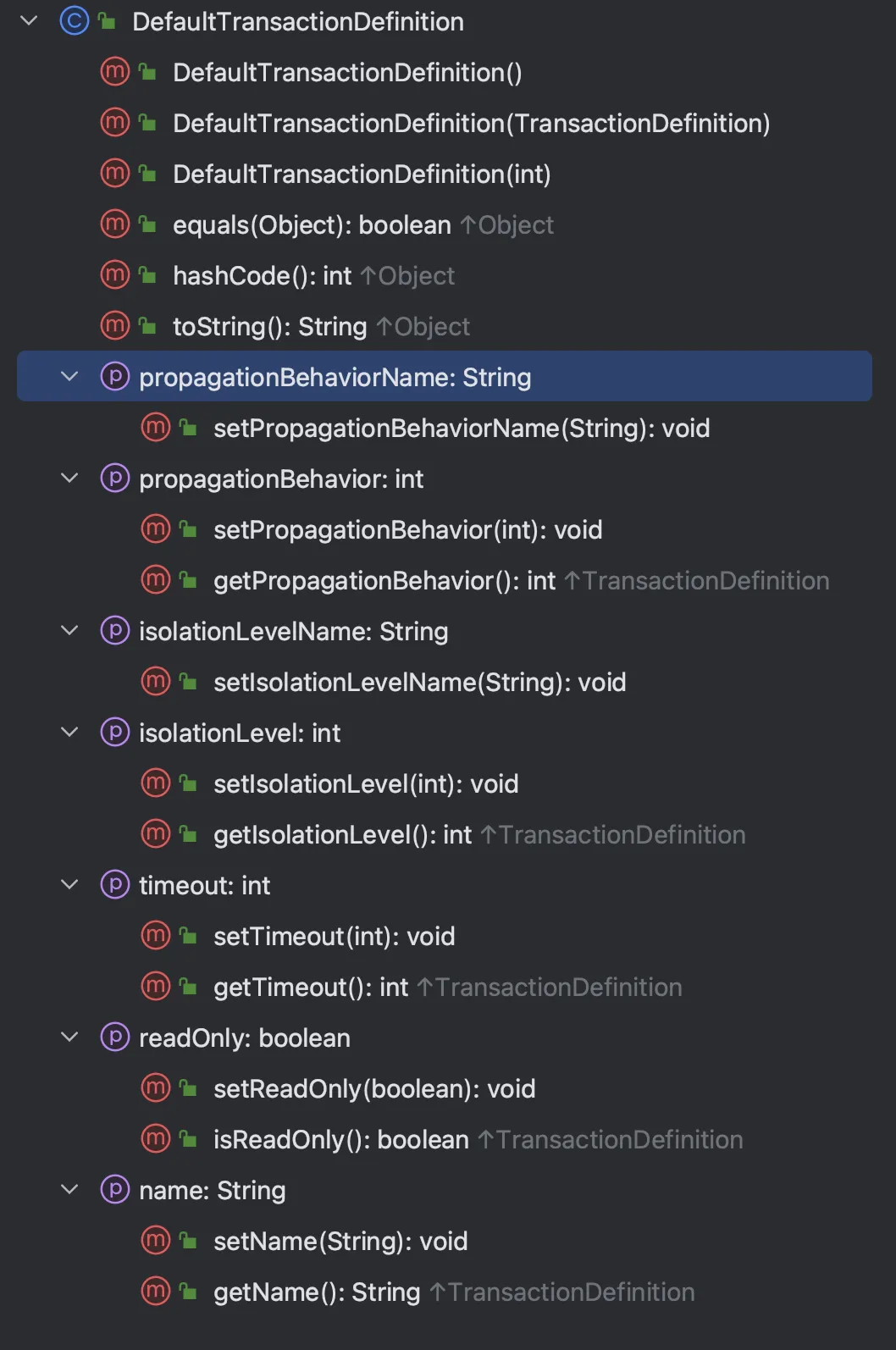The image size is (896, 1350).
Task: Click the method icon for the toString() entry
Action: point(114,326)
